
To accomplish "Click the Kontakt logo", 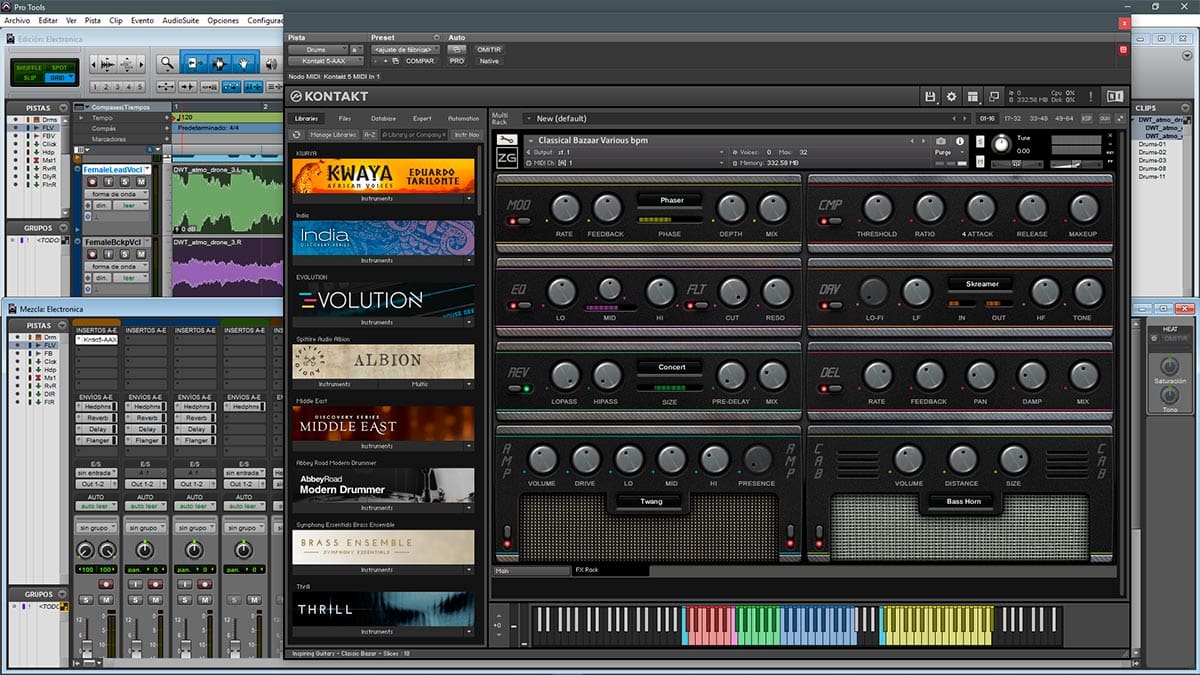I will click(331, 97).
